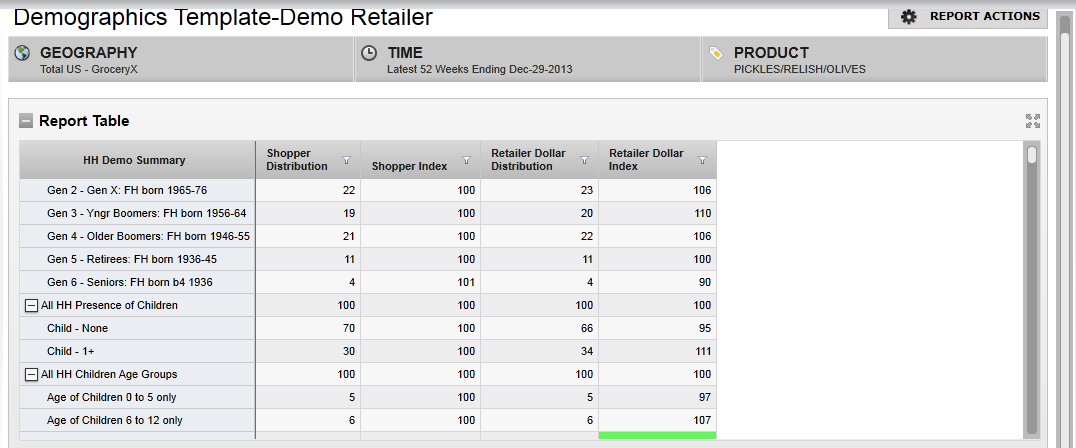1076x448 pixels.
Task: Open Retailer Dollar Distribution filter icon
Action: tap(584, 160)
